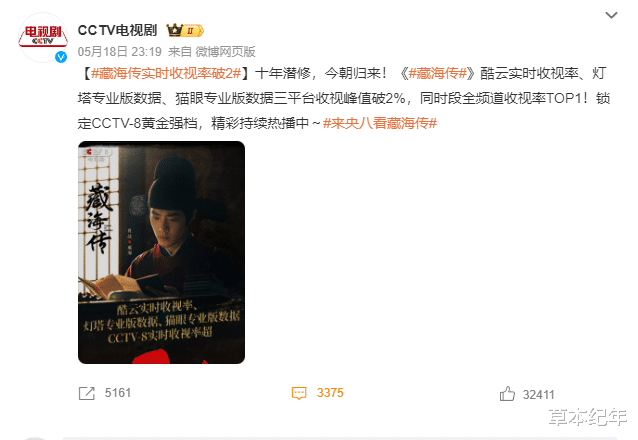Like the post with thumbs-up icon
This screenshot has height=440, width=638.
pos(507,394)
